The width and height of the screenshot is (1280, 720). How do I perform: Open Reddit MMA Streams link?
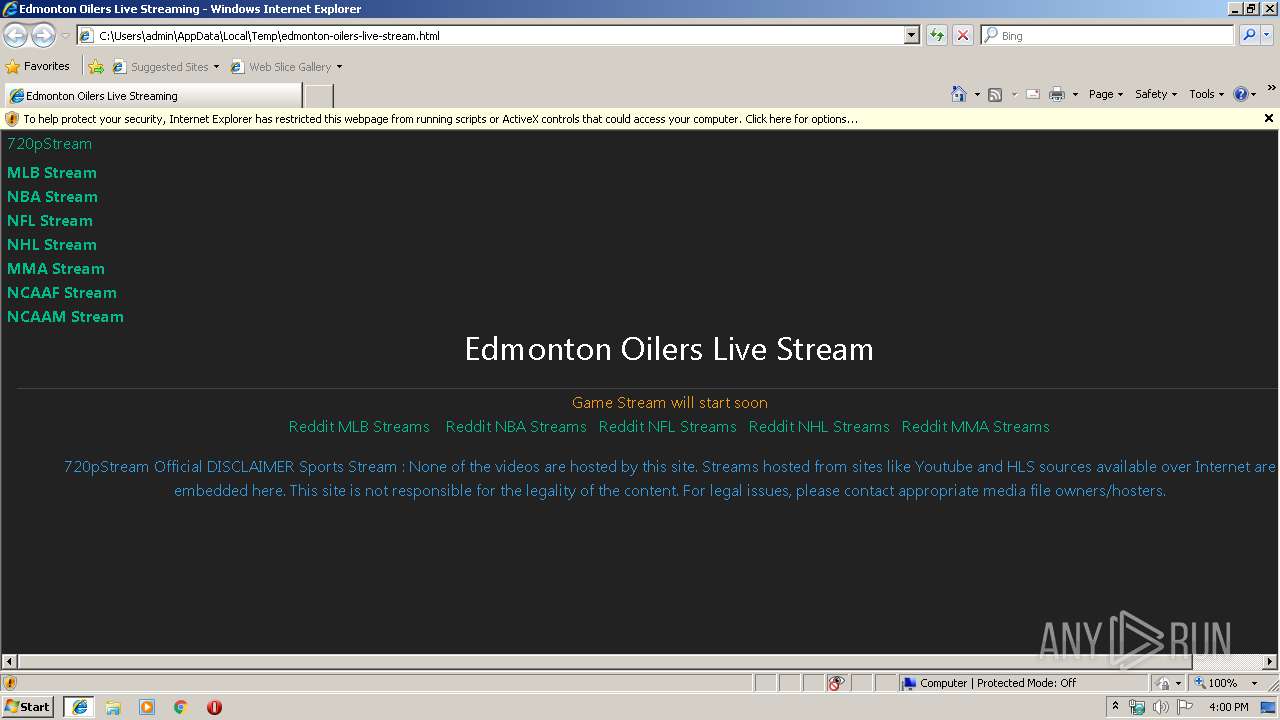pyautogui.click(x=976, y=427)
